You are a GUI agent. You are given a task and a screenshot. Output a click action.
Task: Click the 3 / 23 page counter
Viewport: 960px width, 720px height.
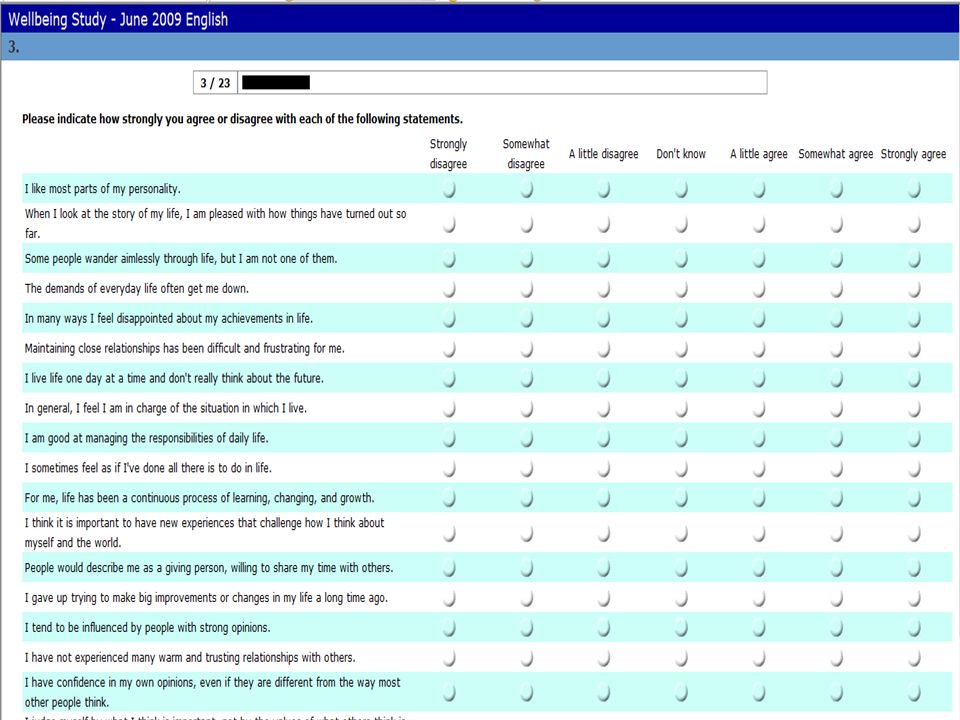(x=215, y=83)
